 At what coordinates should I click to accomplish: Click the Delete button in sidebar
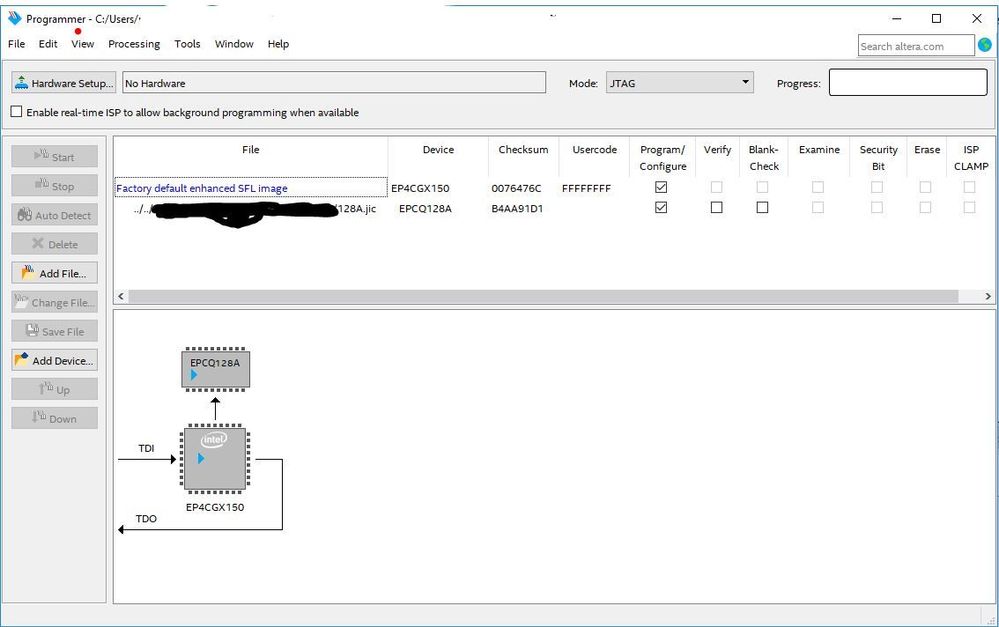(x=54, y=243)
